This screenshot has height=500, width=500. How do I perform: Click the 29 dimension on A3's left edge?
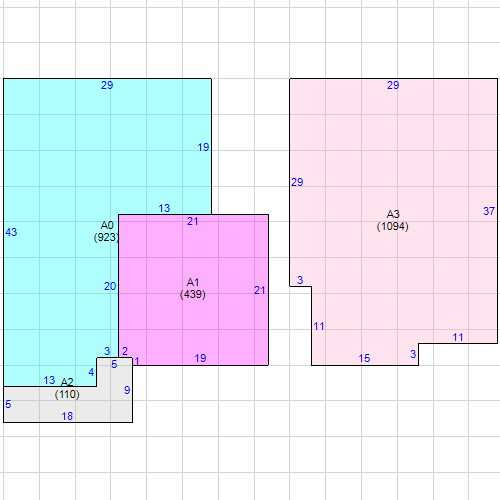click(x=297, y=182)
